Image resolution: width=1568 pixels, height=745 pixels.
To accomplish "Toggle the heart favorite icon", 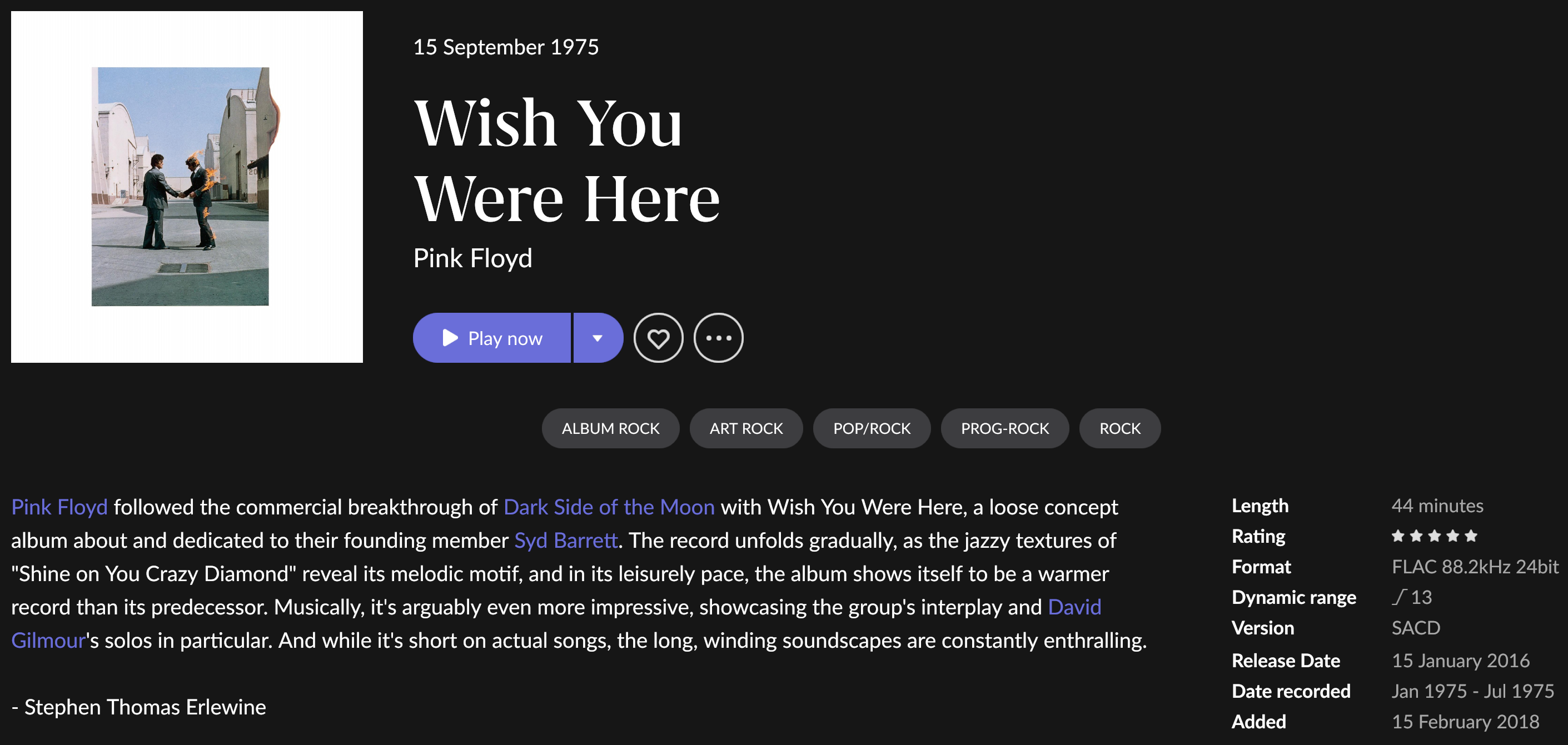I will (x=658, y=338).
